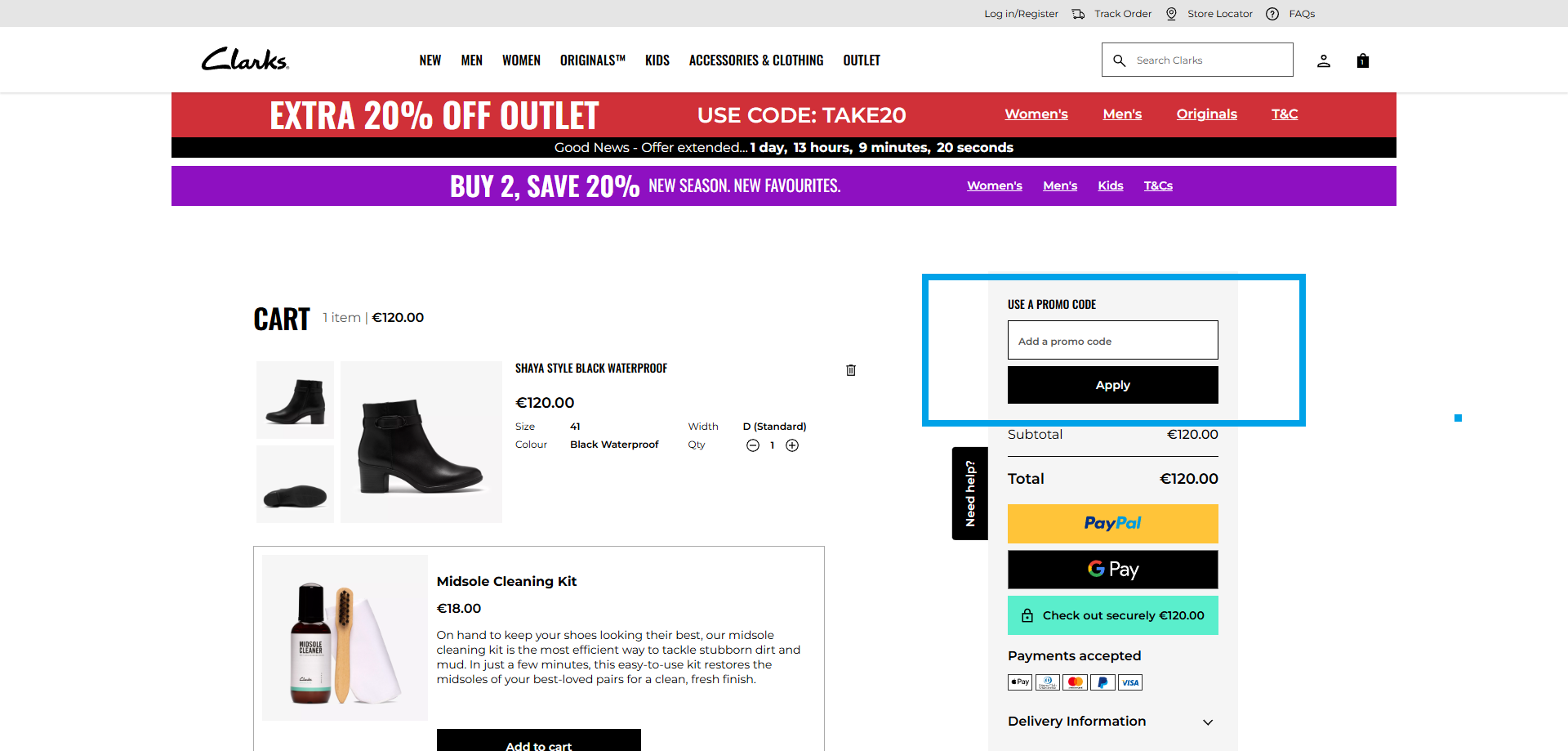Open the OUTLET menu
1568x751 pixels.
coord(862,60)
